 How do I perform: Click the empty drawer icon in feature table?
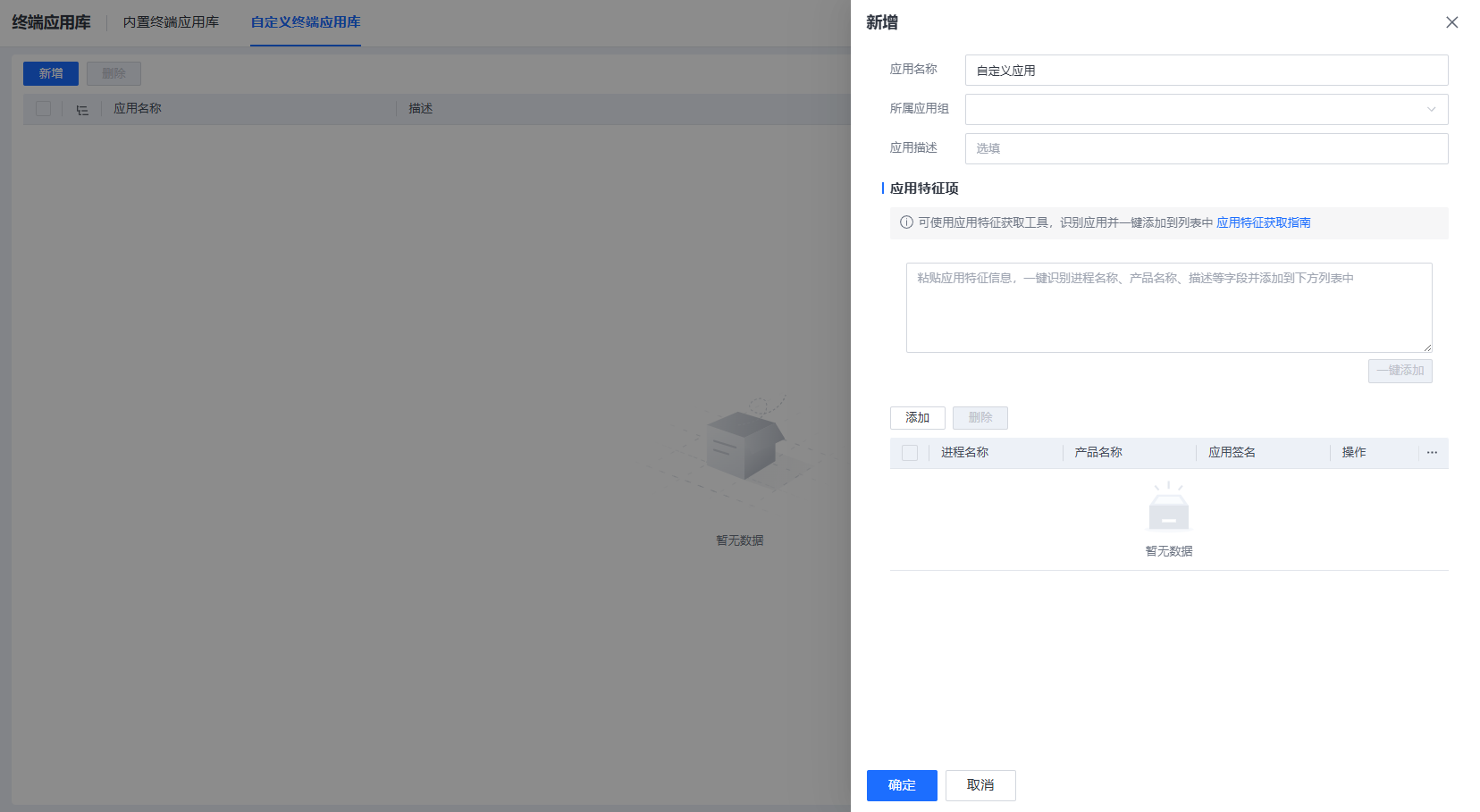1168,507
